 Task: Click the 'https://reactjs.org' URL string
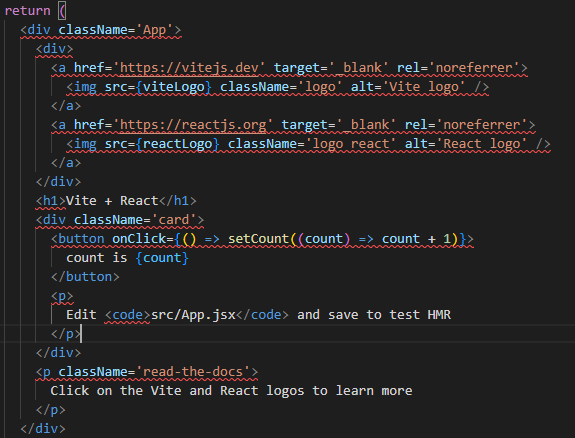[193, 125]
